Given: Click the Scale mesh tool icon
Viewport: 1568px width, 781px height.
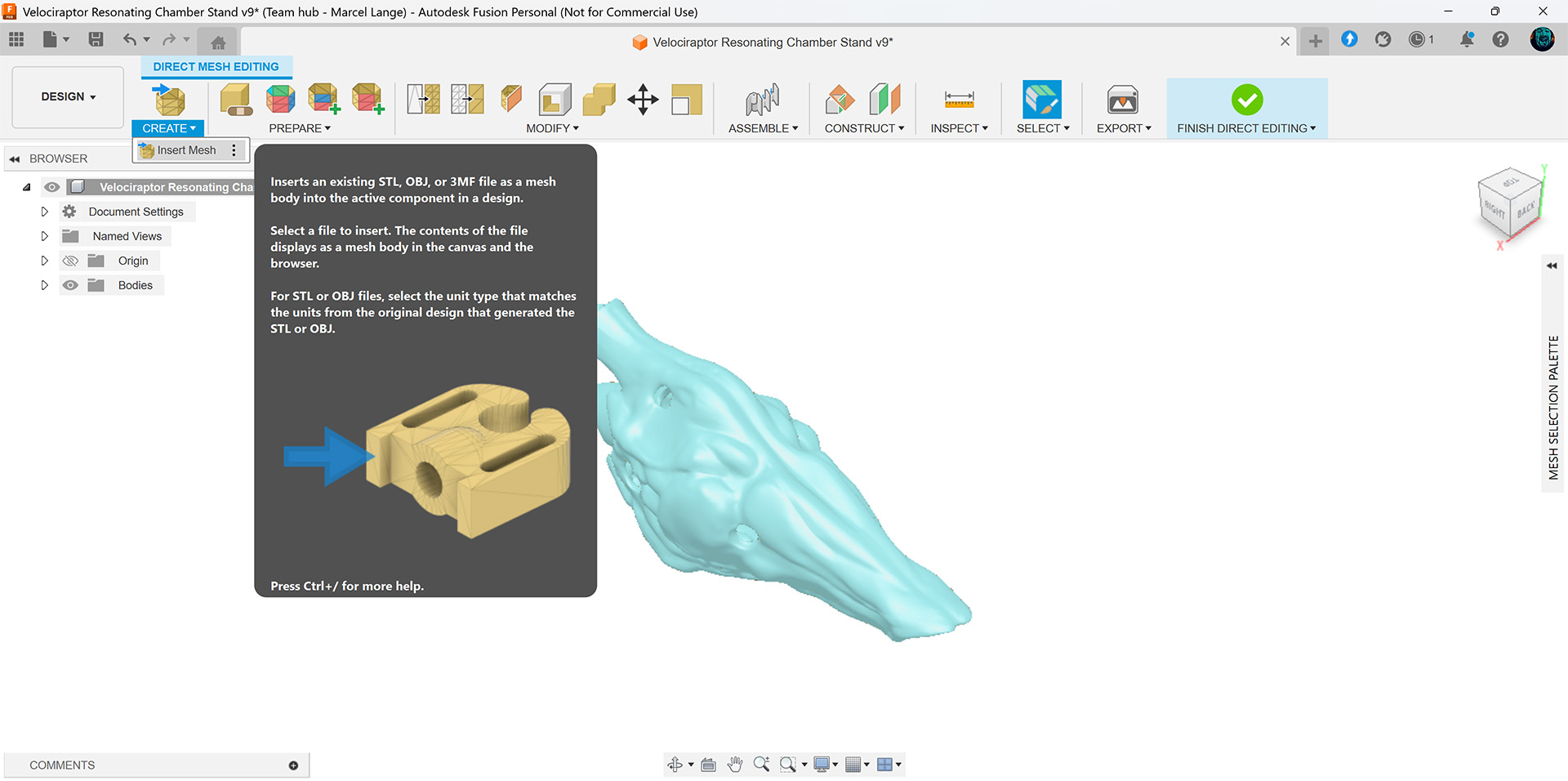Looking at the screenshot, I should pyautogui.click(x=687, y=100).
